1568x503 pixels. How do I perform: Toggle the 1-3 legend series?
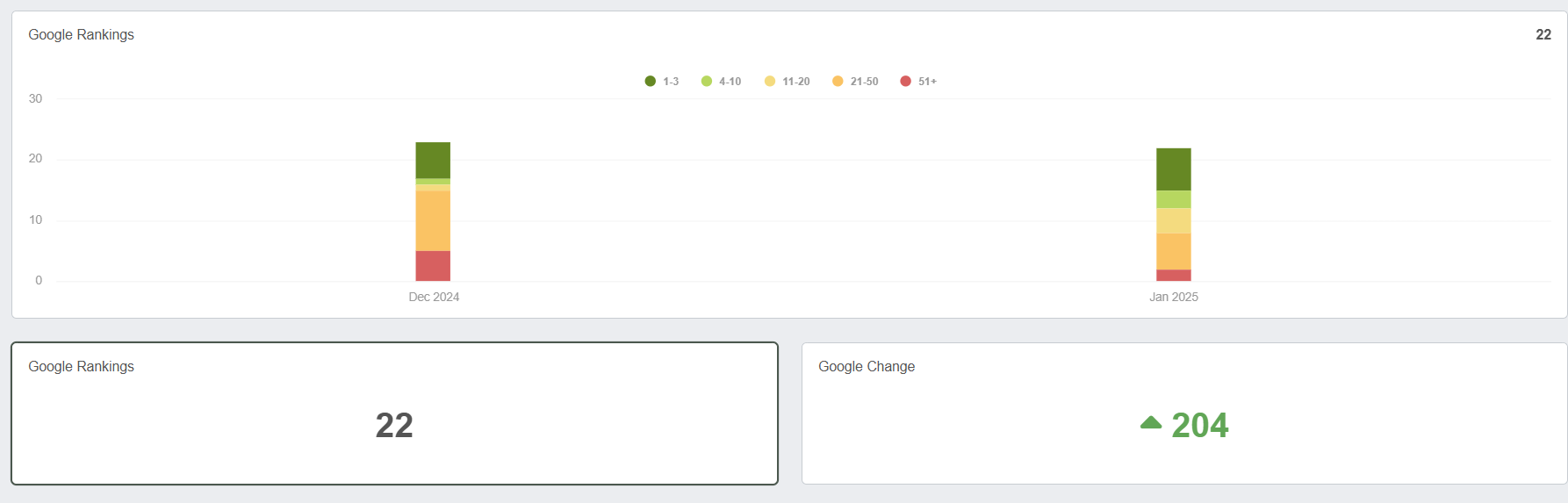(662, 82)
